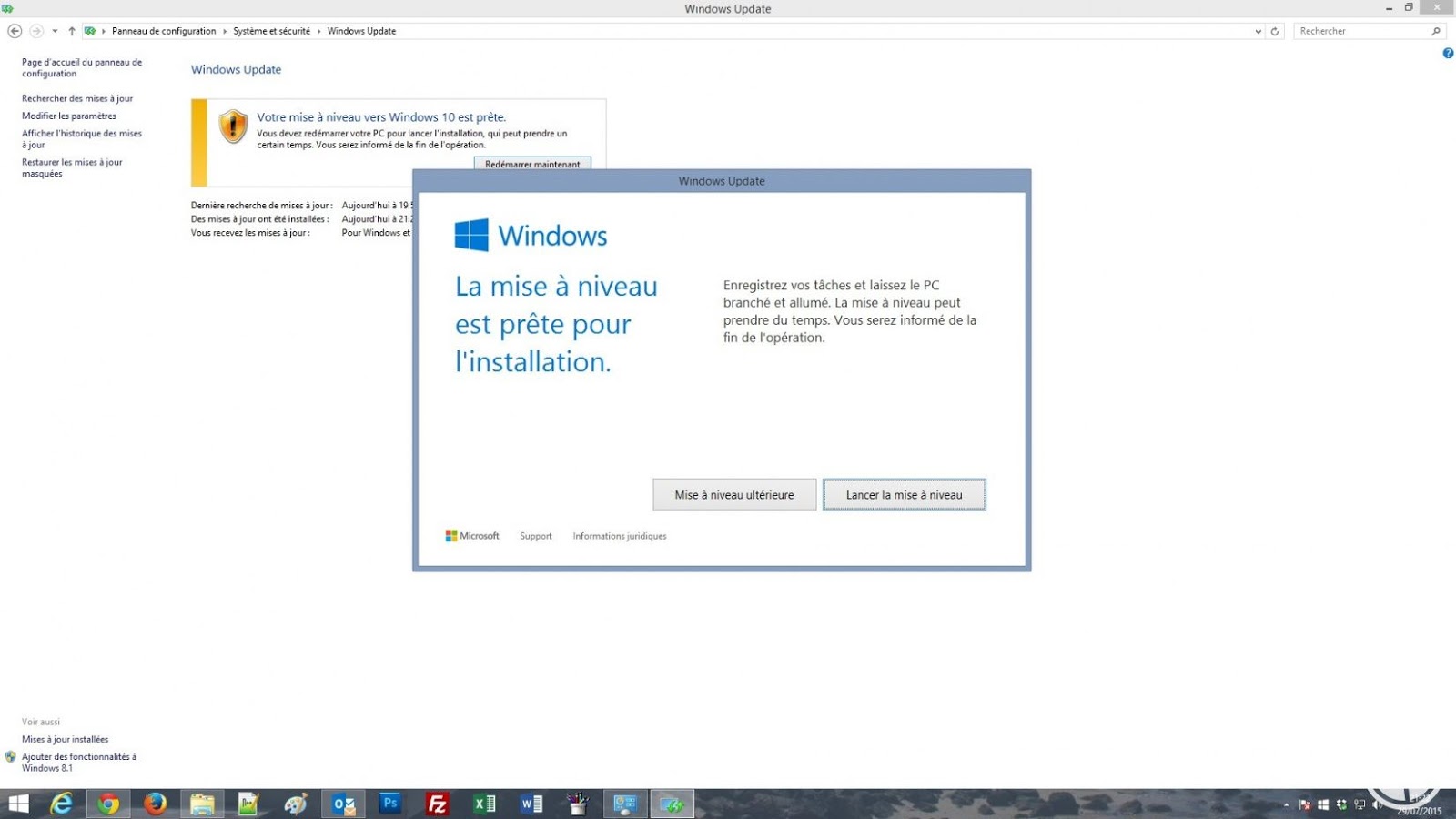Click the Windows logo in dialog
The width and height of the screenshot is (1456, 819).
[x=531, y=235]
